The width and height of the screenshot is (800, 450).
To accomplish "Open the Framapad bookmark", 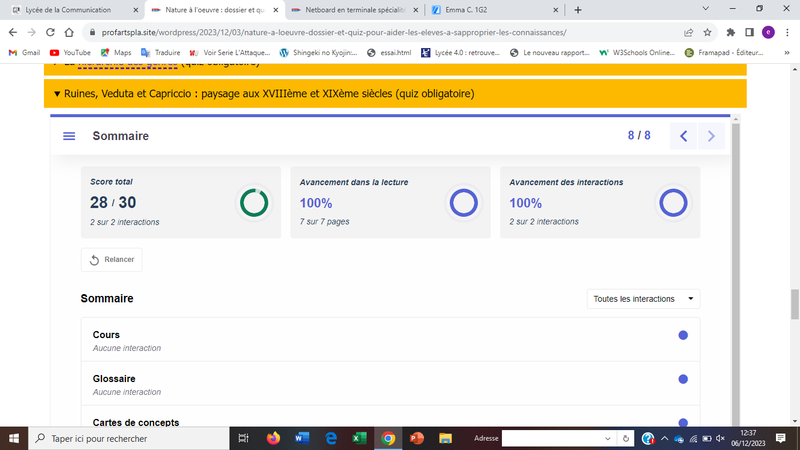I will 722,52.
